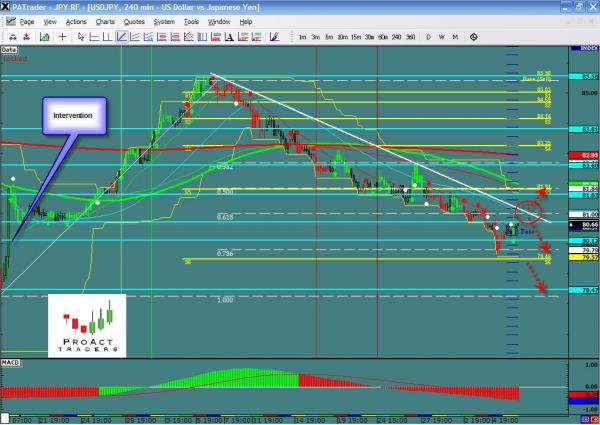The height and width of the screenshot is (425, 600).
Task: Select the 15m timeframe button
Action: coord(356,36)
